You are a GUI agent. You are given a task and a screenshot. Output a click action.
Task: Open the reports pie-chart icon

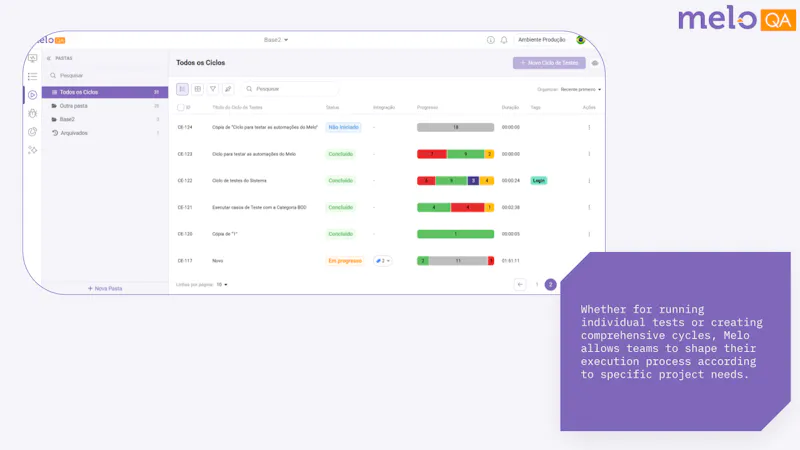click(33, 132)
